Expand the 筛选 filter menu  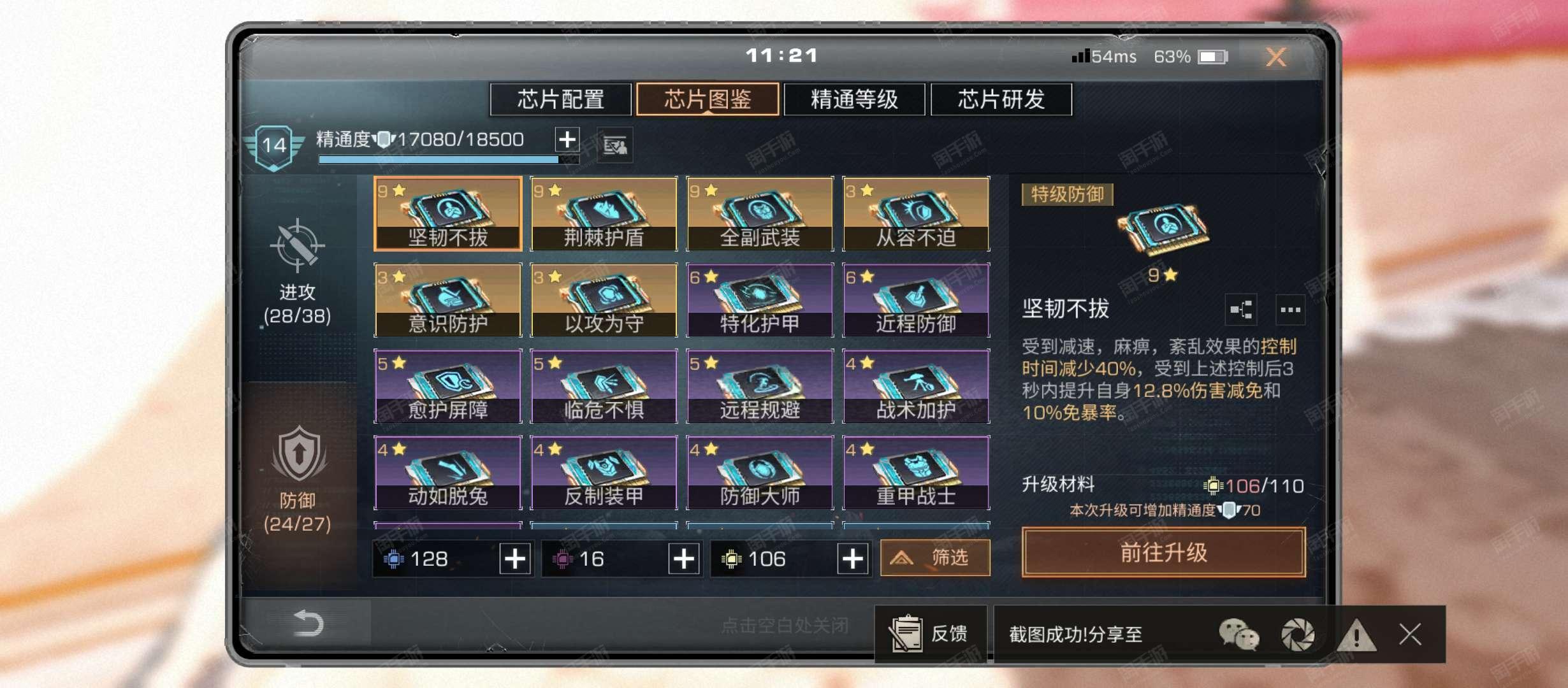[935, 558]
